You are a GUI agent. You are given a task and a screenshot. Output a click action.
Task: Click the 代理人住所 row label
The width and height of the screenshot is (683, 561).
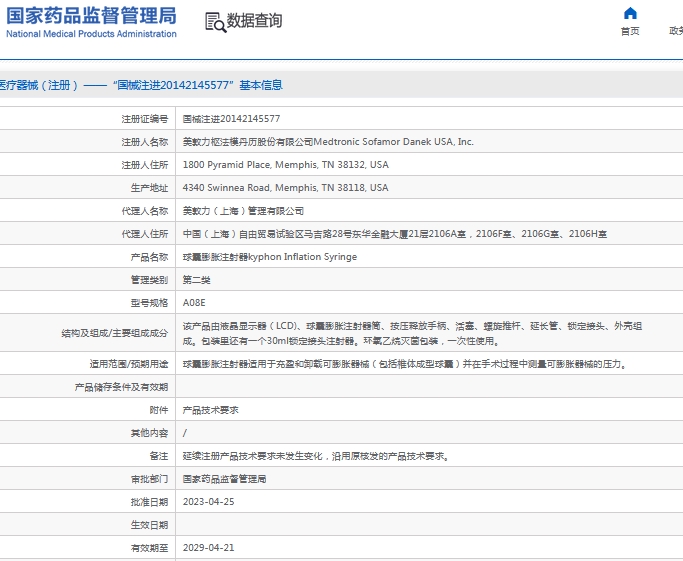pyautogui.click(x=145, y=234)
